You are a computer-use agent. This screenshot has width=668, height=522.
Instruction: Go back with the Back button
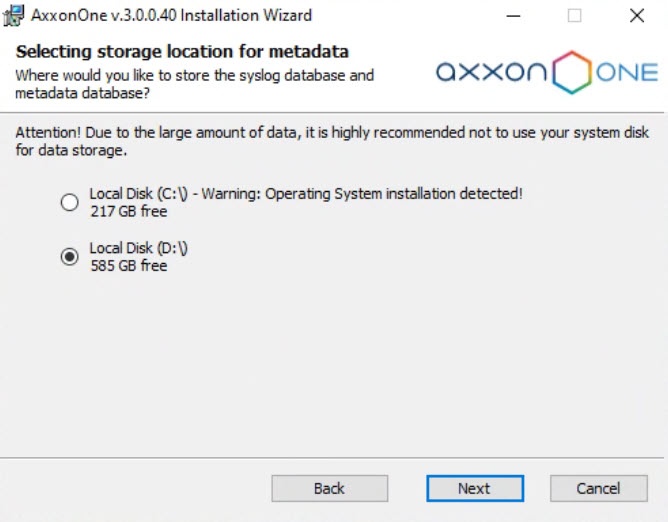329,488
